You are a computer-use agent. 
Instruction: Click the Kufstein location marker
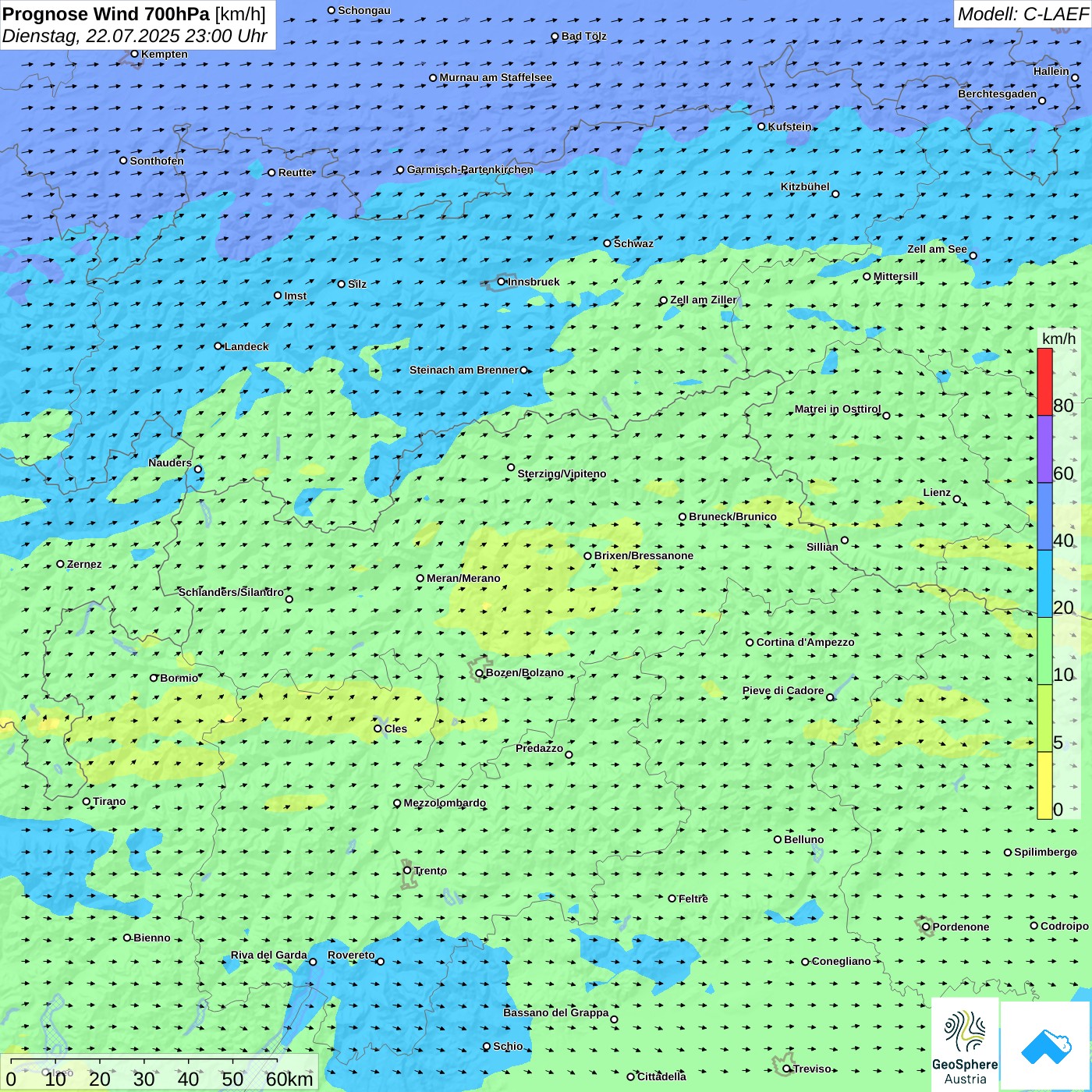click(x=761, y=126)
